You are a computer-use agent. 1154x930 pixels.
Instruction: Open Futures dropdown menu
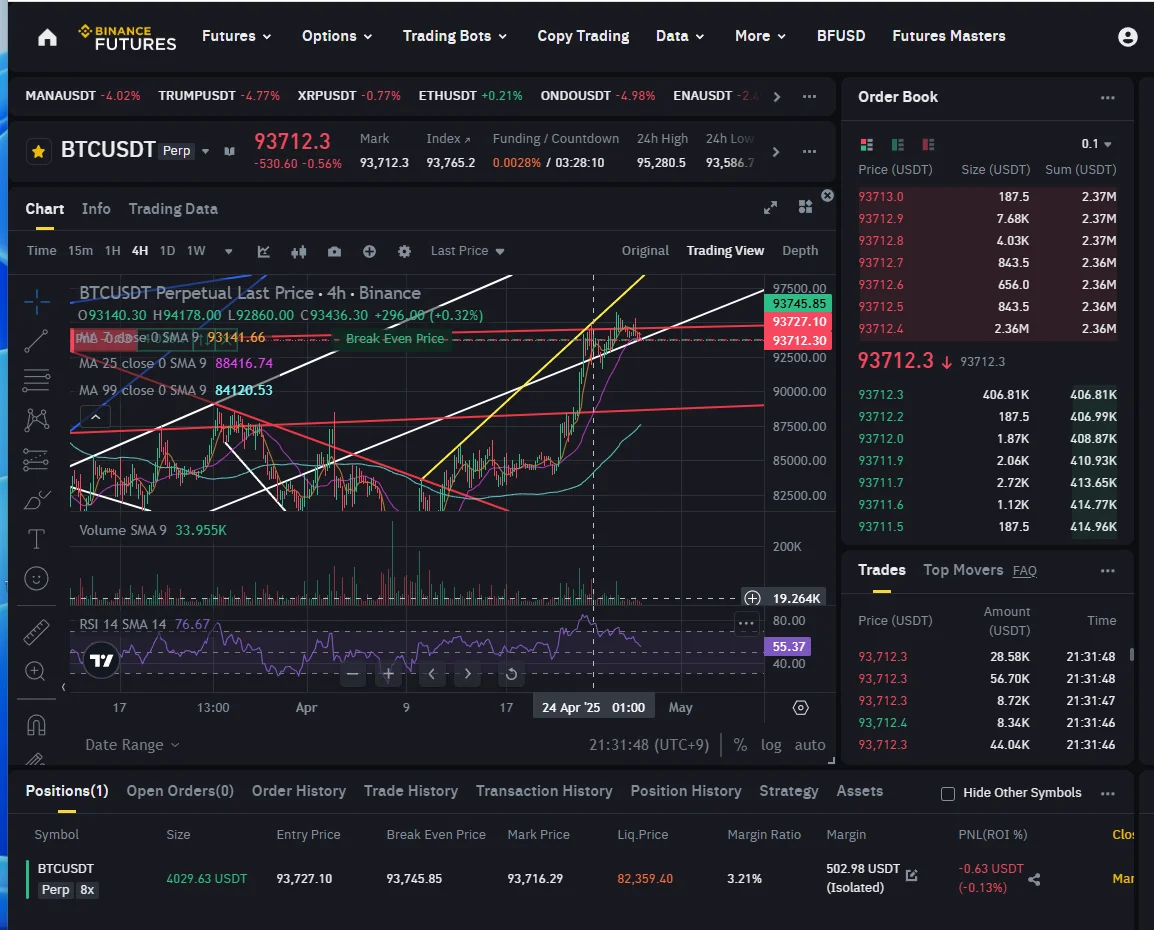pos(236,36)
